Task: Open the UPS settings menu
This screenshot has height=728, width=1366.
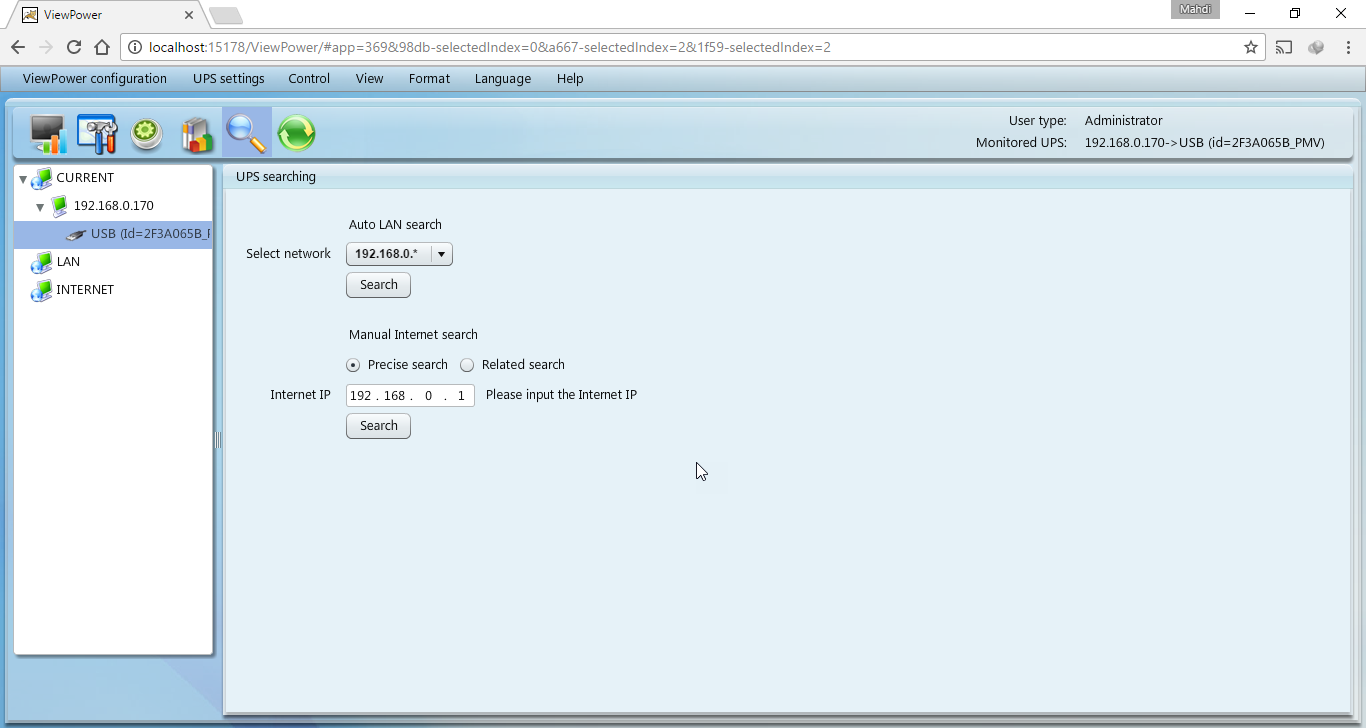Action: (228, 79)
